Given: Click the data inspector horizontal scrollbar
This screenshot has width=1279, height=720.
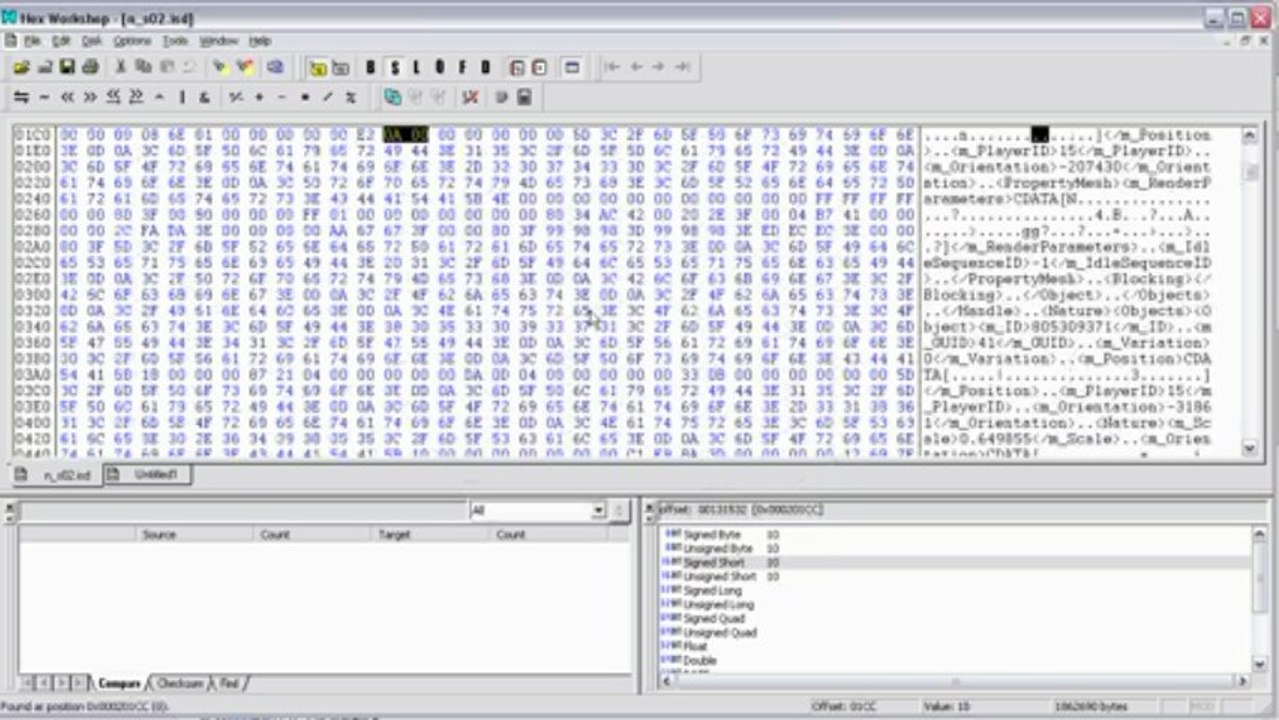Looking at the screenshot, I should coord(955,681).
